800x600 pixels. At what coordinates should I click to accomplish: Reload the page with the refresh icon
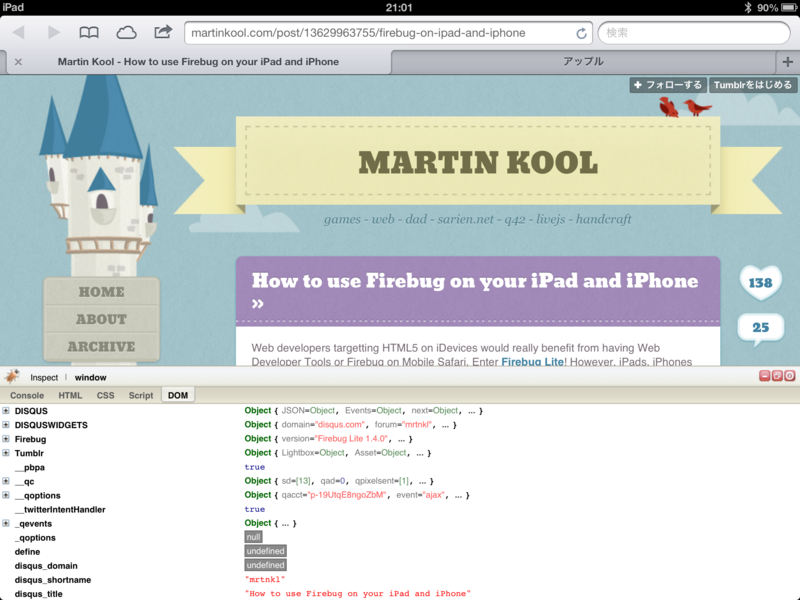click(x=581, y=33)
